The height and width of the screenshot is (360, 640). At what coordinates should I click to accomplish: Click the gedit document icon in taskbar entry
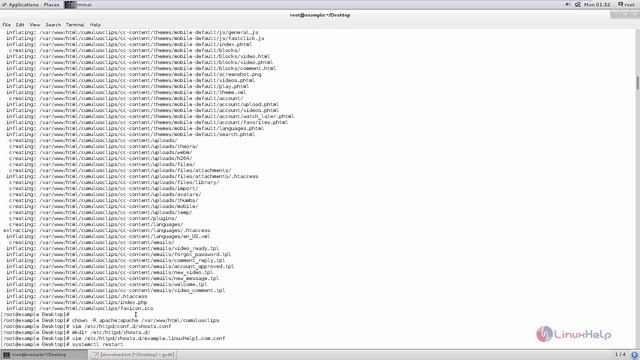tap(96, 355)
